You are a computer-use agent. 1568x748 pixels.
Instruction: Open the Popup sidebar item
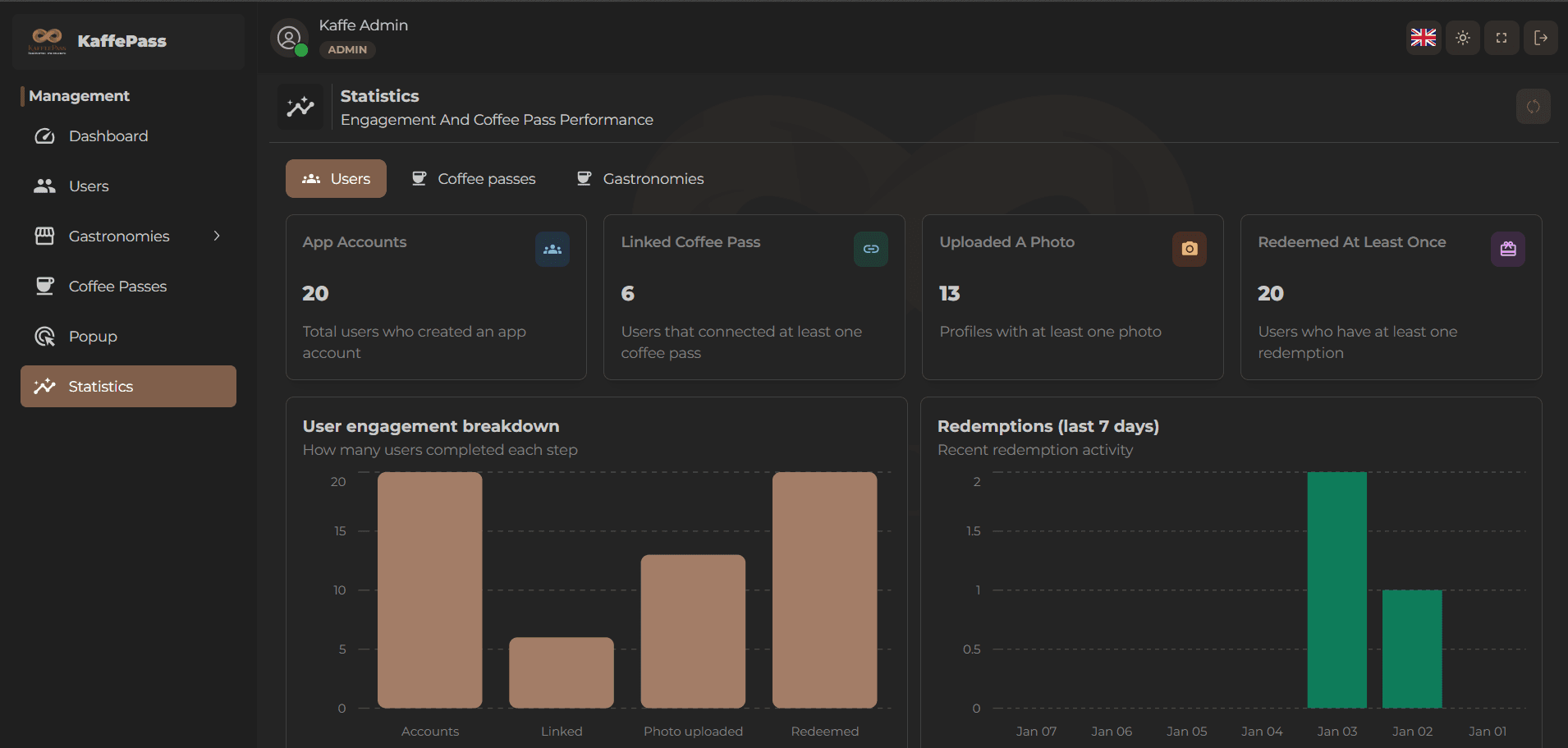[93, 337]
